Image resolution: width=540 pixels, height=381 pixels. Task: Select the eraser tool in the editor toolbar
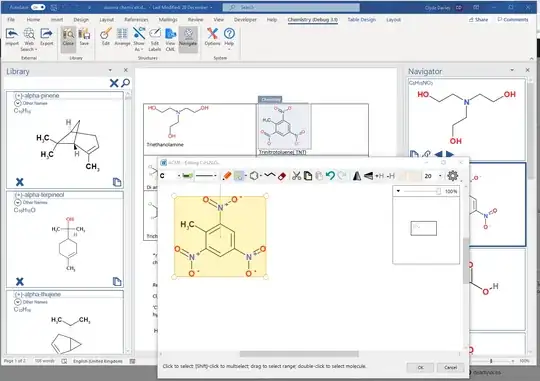coord(282,176)
